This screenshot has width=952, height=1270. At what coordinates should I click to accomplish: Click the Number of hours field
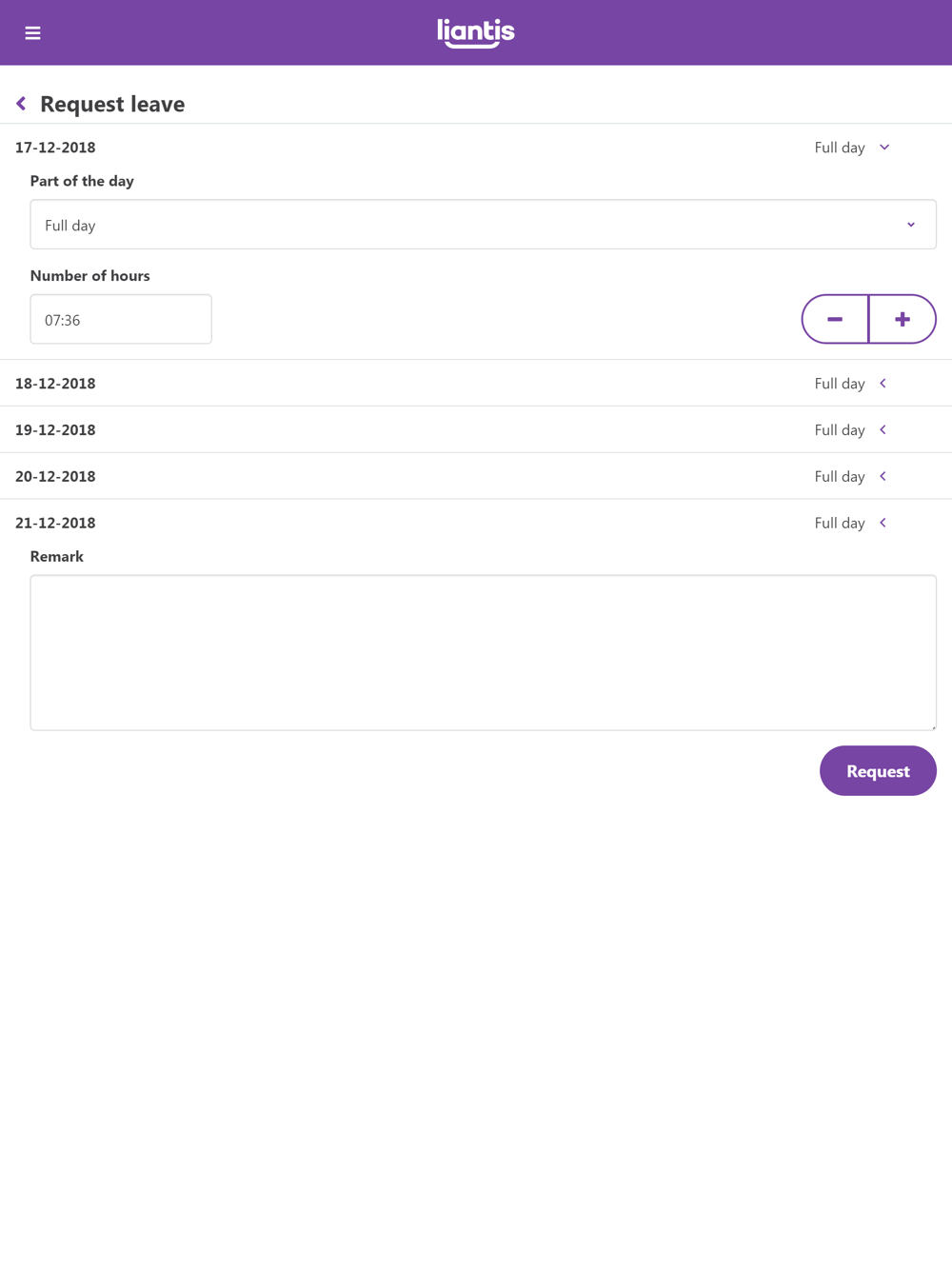point(121,320)
